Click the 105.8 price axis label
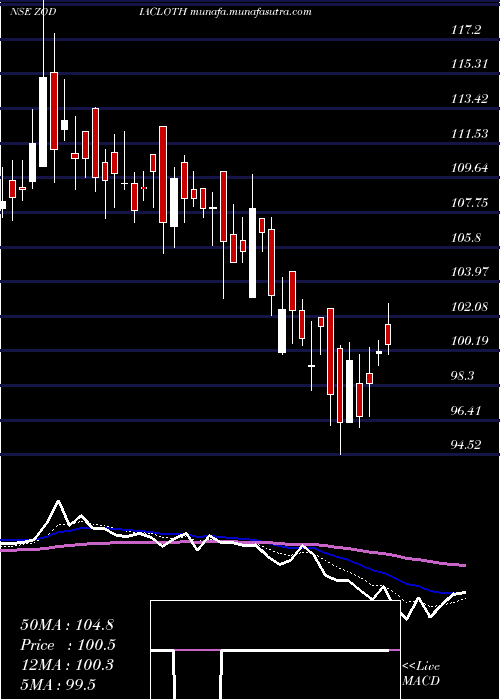Screen dimensions: 500x700 coord(466,238)
